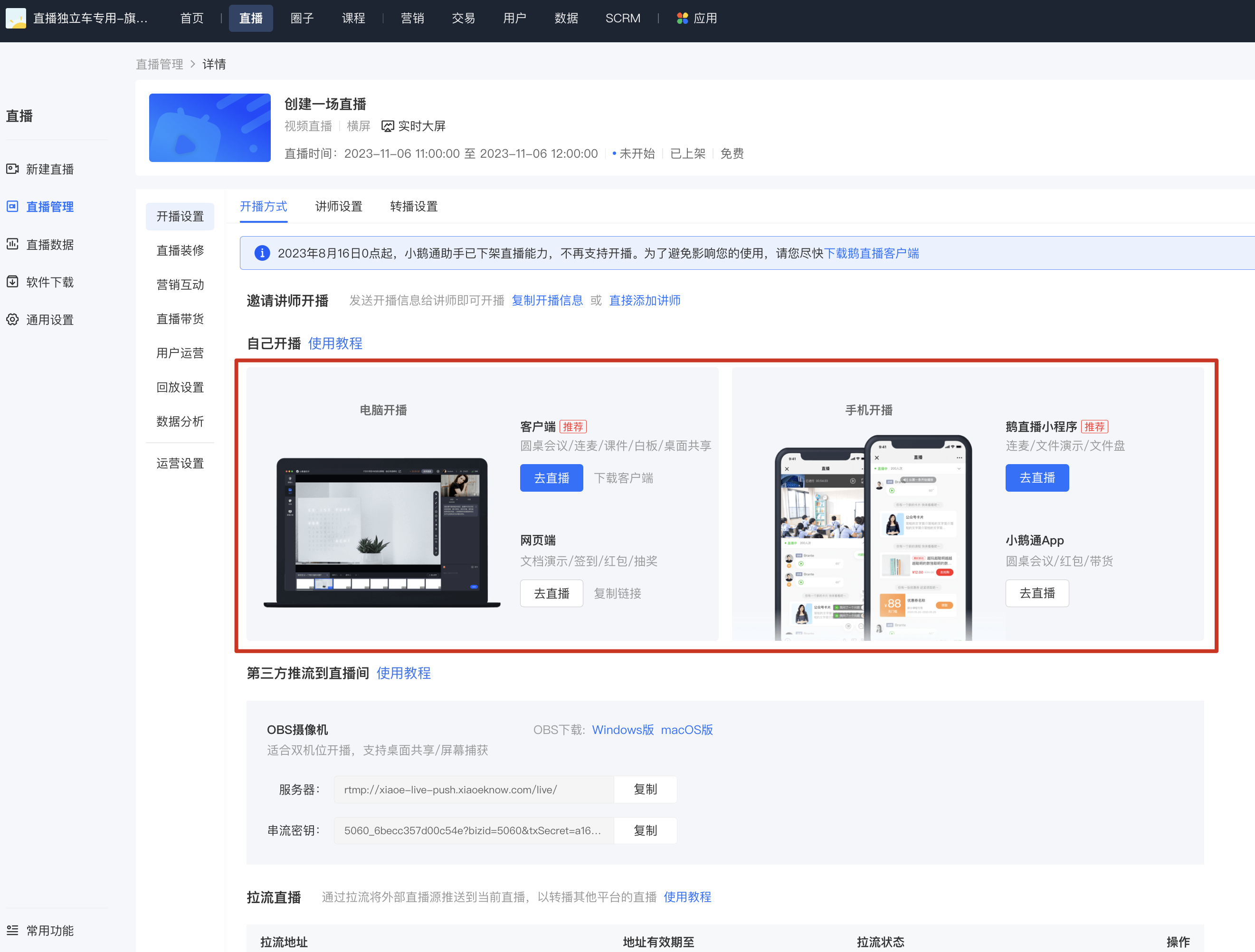Click the 服务器 rtmp address field
This screenshot has width=1255, height=952.
pyautogui.click(x=474, y=790)
